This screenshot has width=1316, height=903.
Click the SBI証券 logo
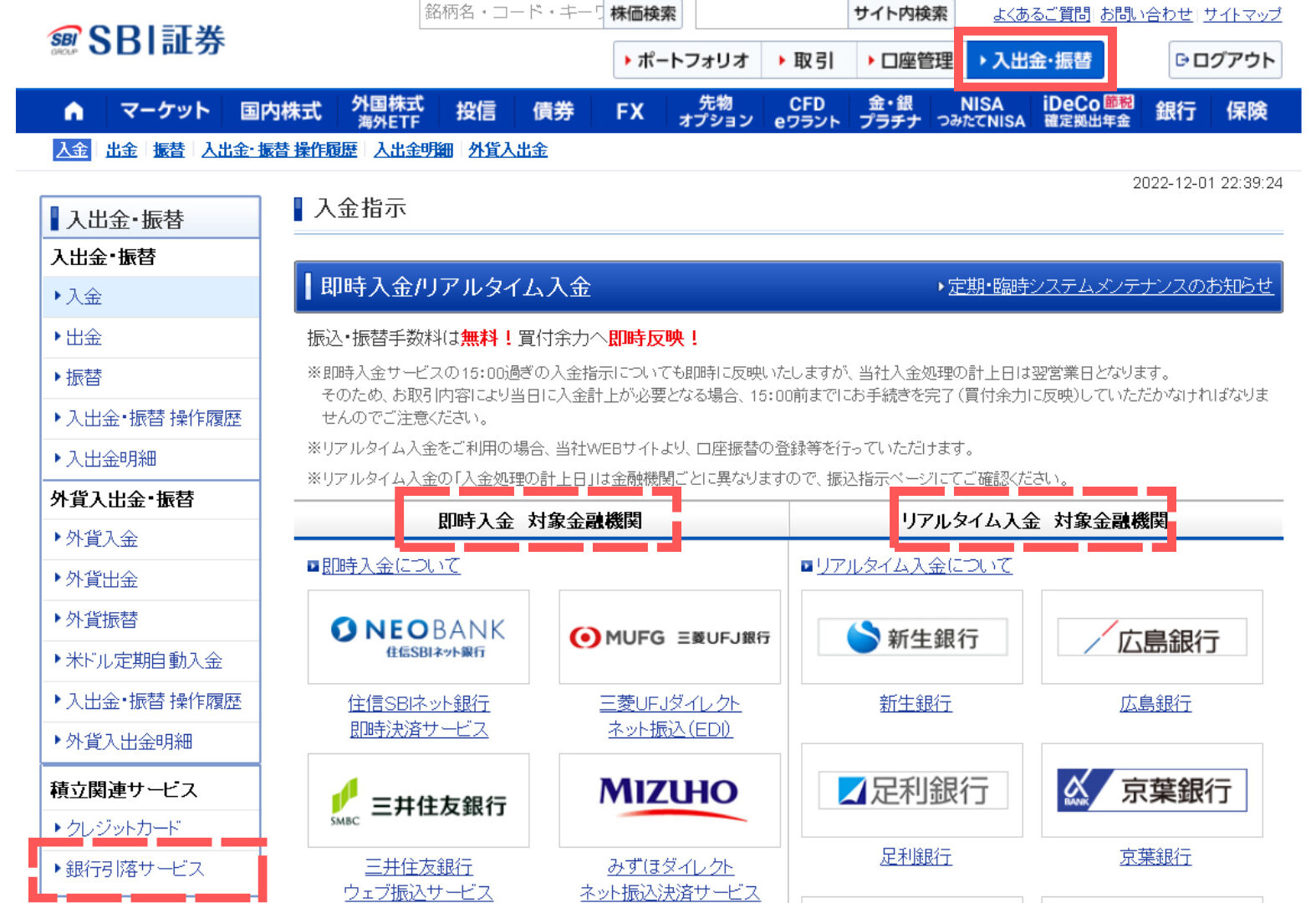[x=136, y=39]
